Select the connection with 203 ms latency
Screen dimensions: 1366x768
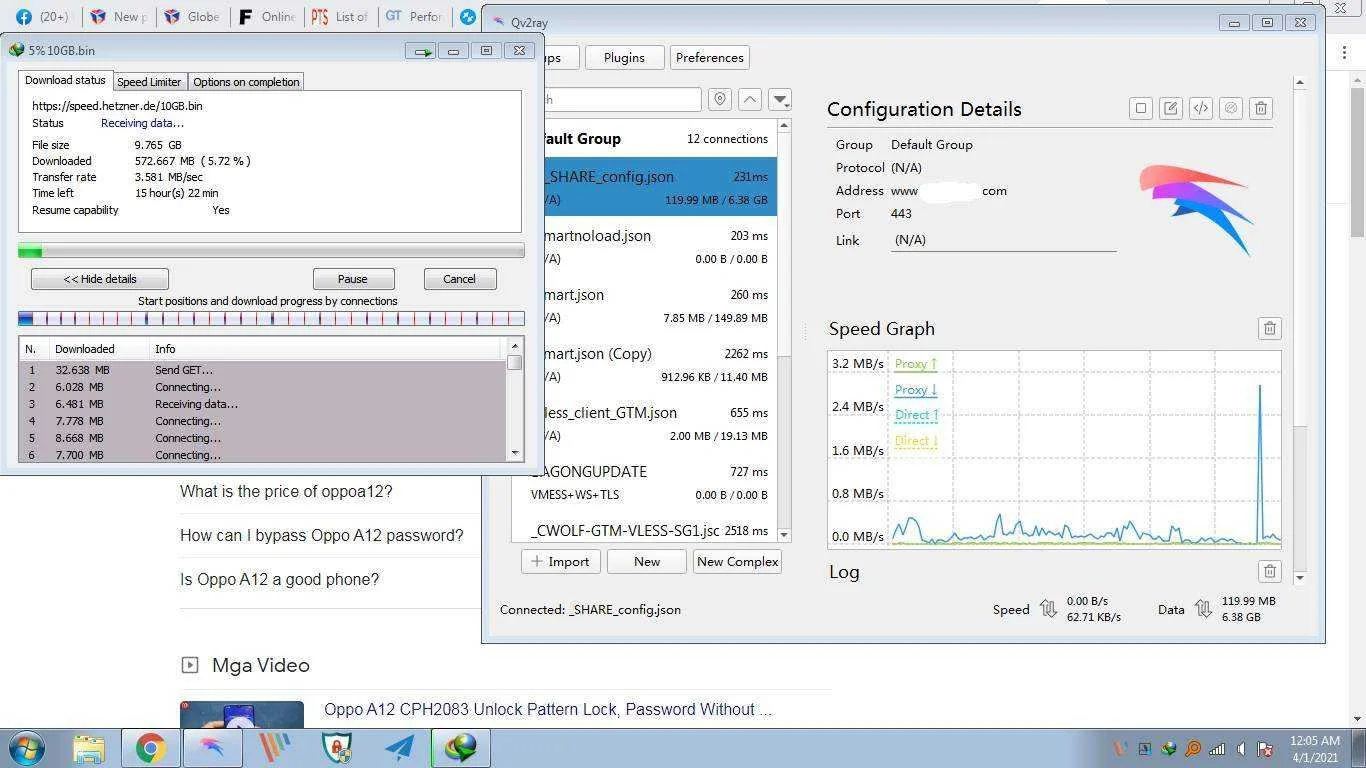coord(659,246)
